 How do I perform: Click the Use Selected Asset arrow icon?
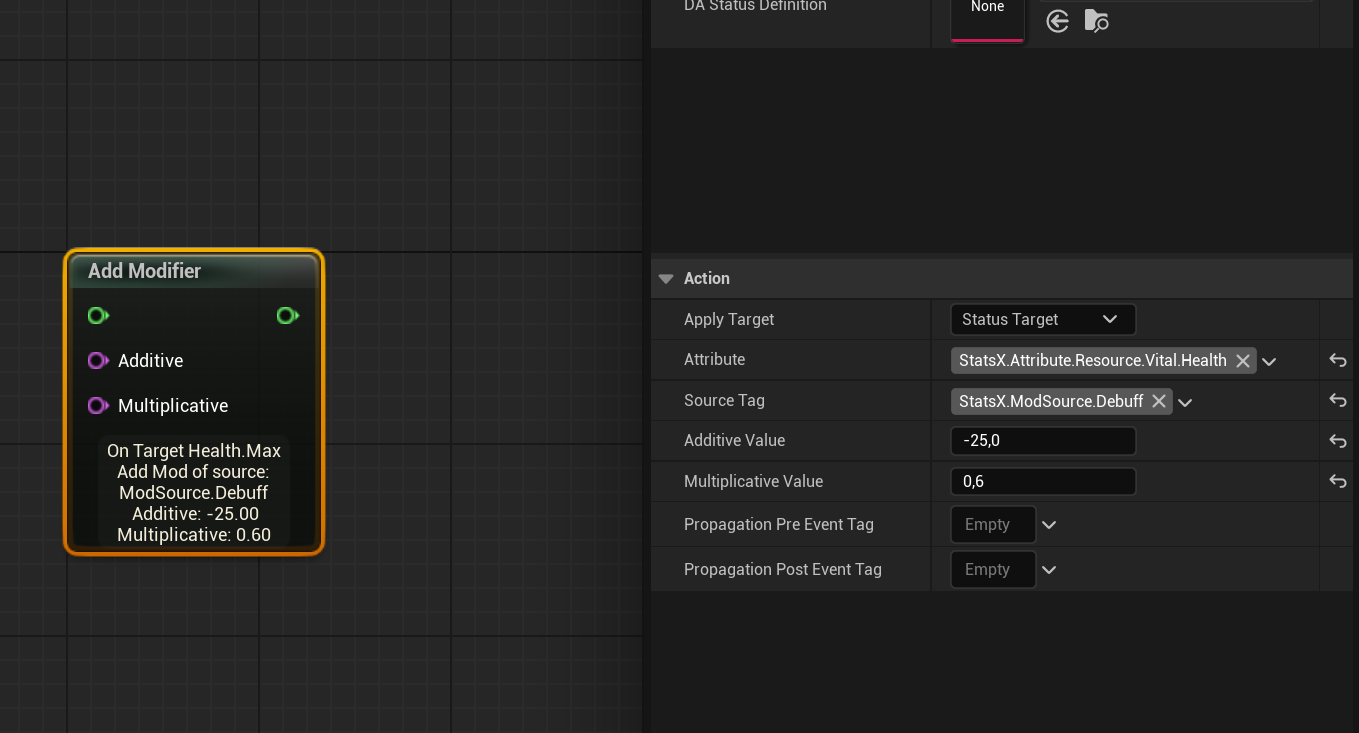pos(1057,20)
